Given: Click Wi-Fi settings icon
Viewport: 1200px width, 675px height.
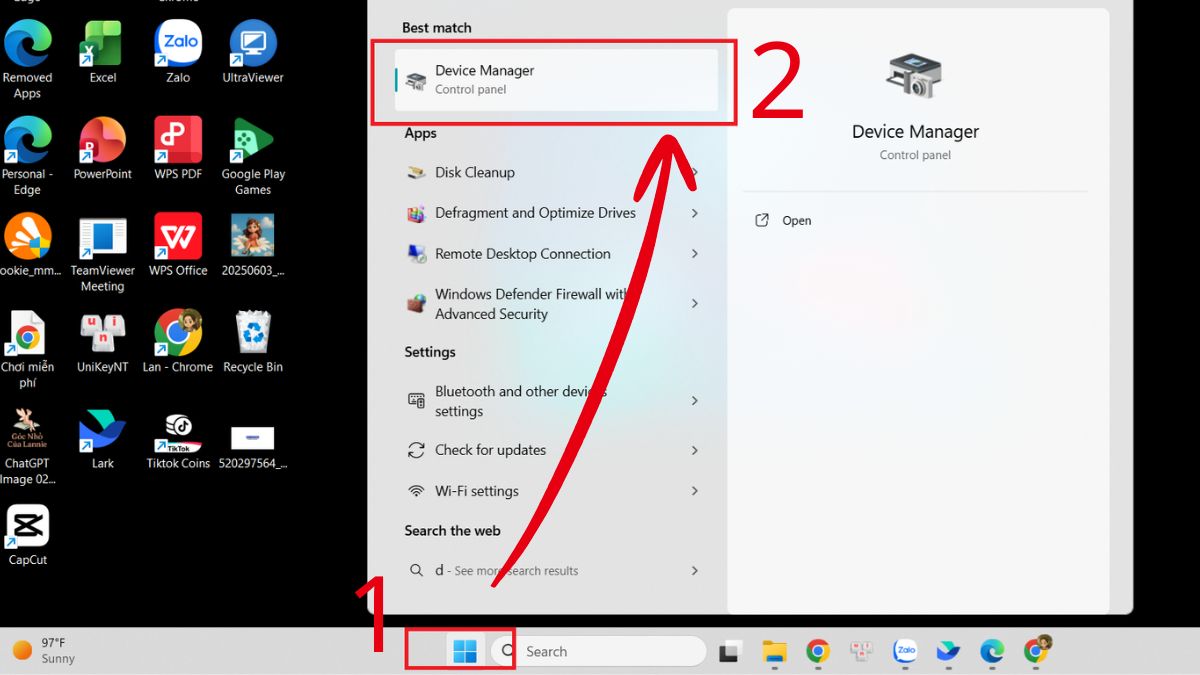Looking at the screenshot, I should click(x=416, y=491).
